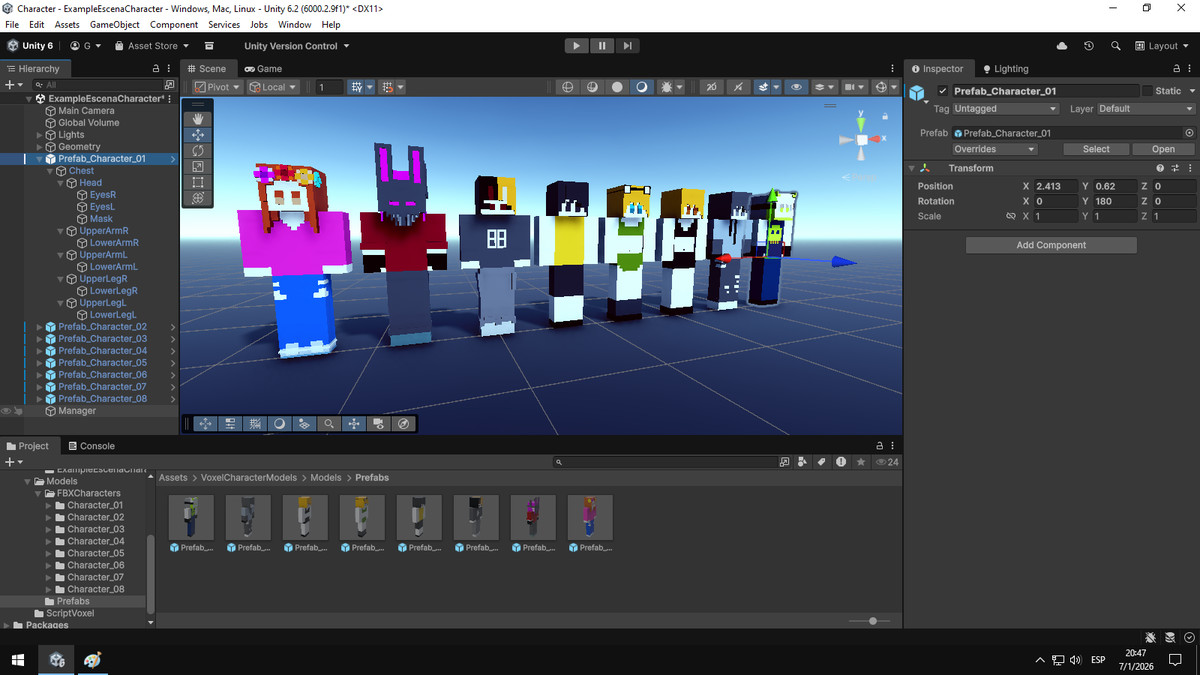The width and height of the screenshot is (1200, 675).
Task: Open the Tag dropdown in the Inspector
Action: (1003, 108)
